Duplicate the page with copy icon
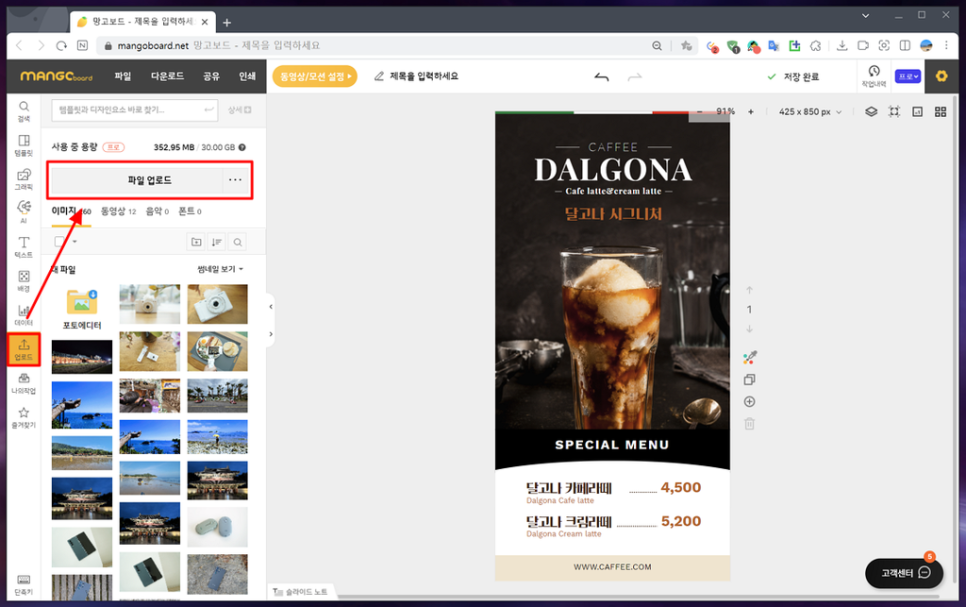 749,380
